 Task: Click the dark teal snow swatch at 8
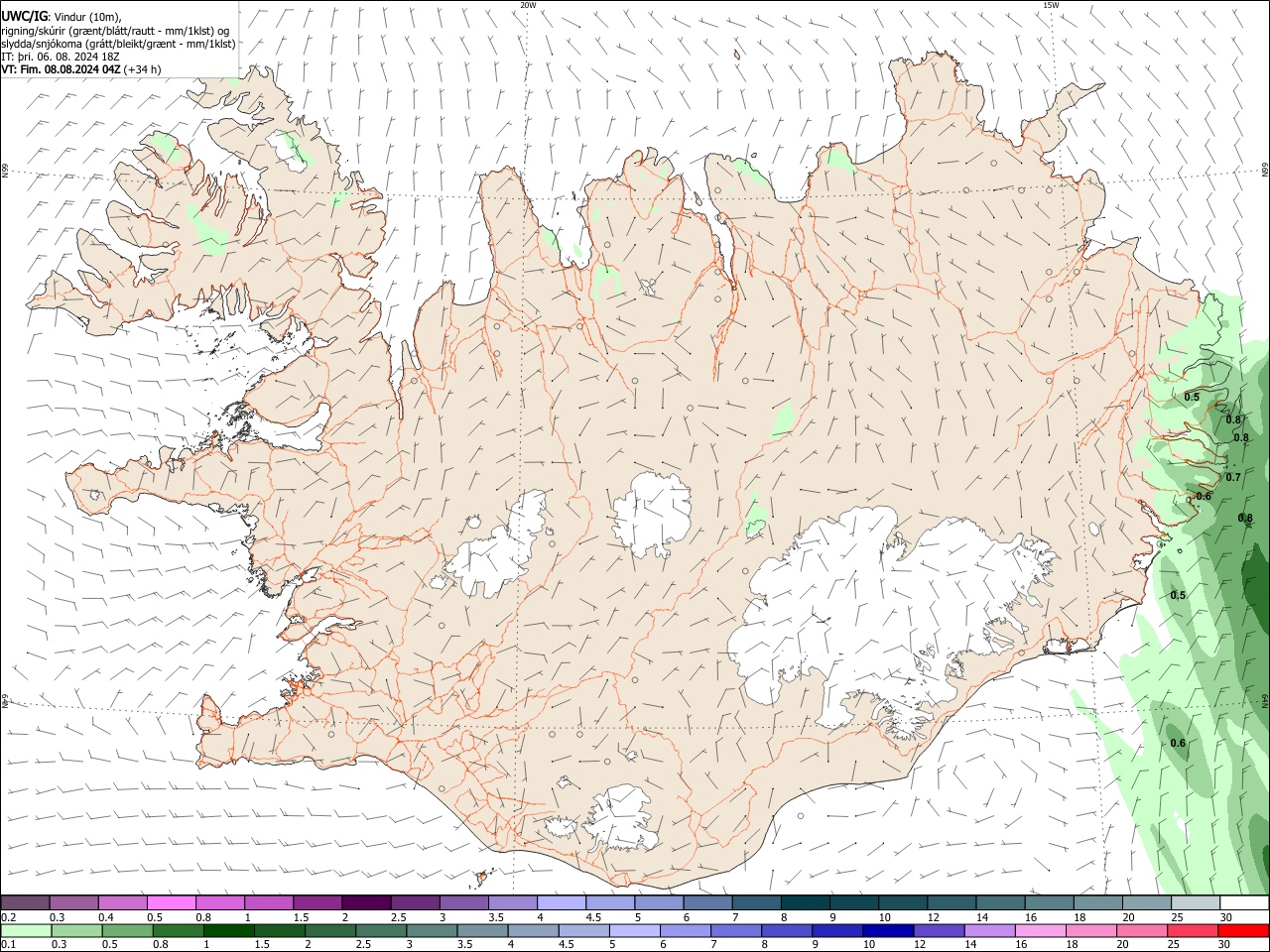coord(805,903)
